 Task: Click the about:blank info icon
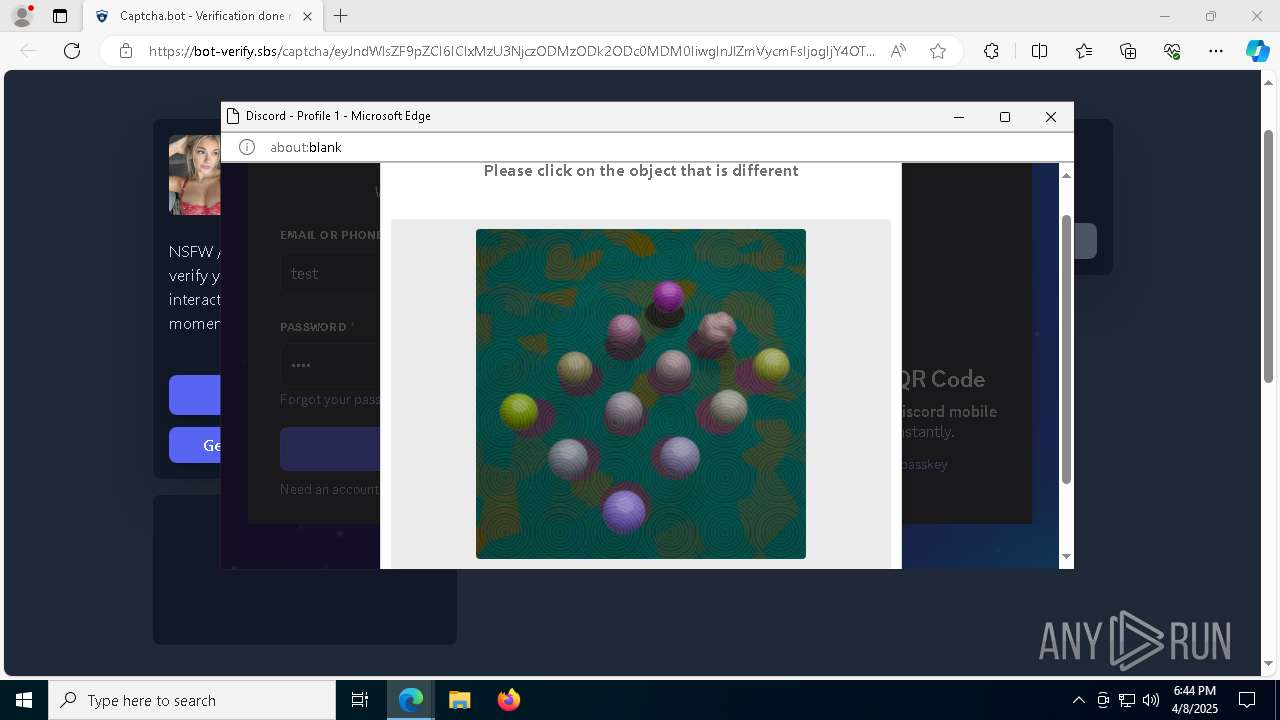tap(247, 147)
